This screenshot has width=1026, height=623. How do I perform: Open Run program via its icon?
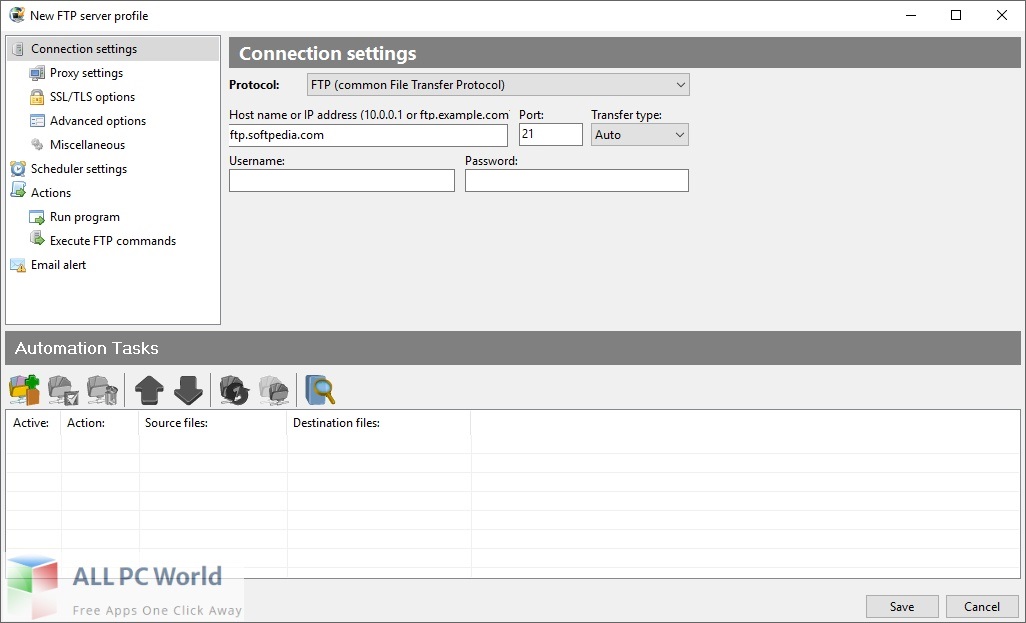37,217
